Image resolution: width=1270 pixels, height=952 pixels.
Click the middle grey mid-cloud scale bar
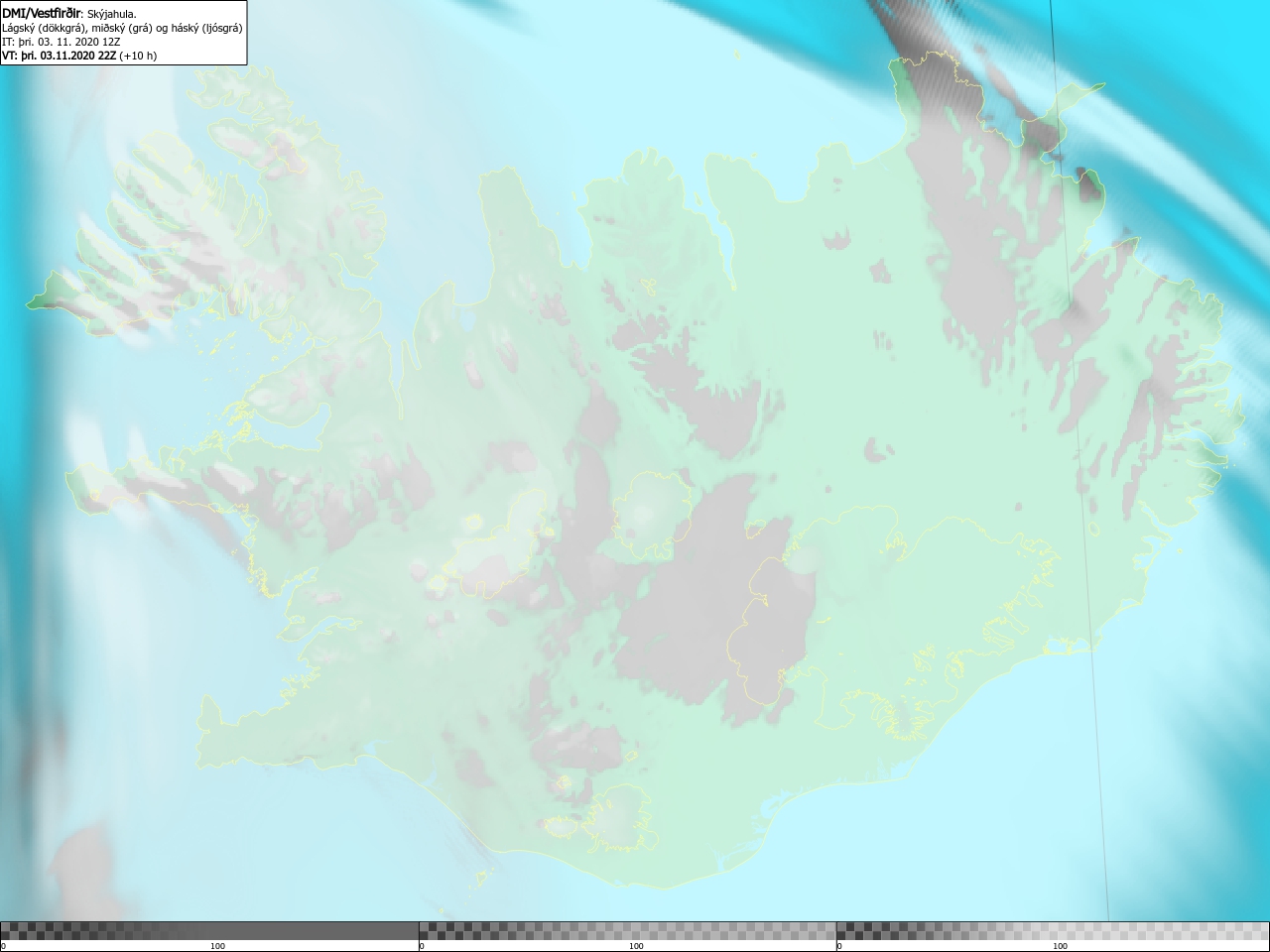(x=627, y=931)
